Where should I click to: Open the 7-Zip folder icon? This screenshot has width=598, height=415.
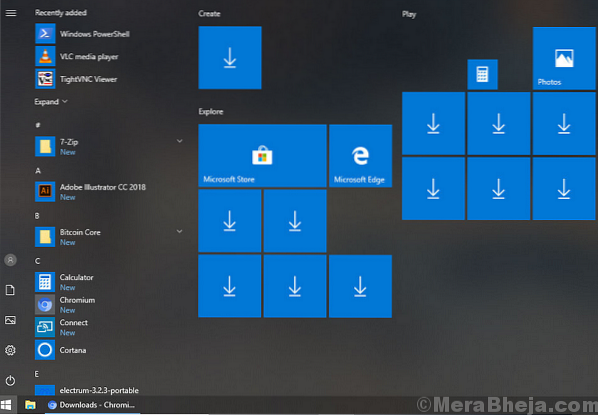pos(45,146)
